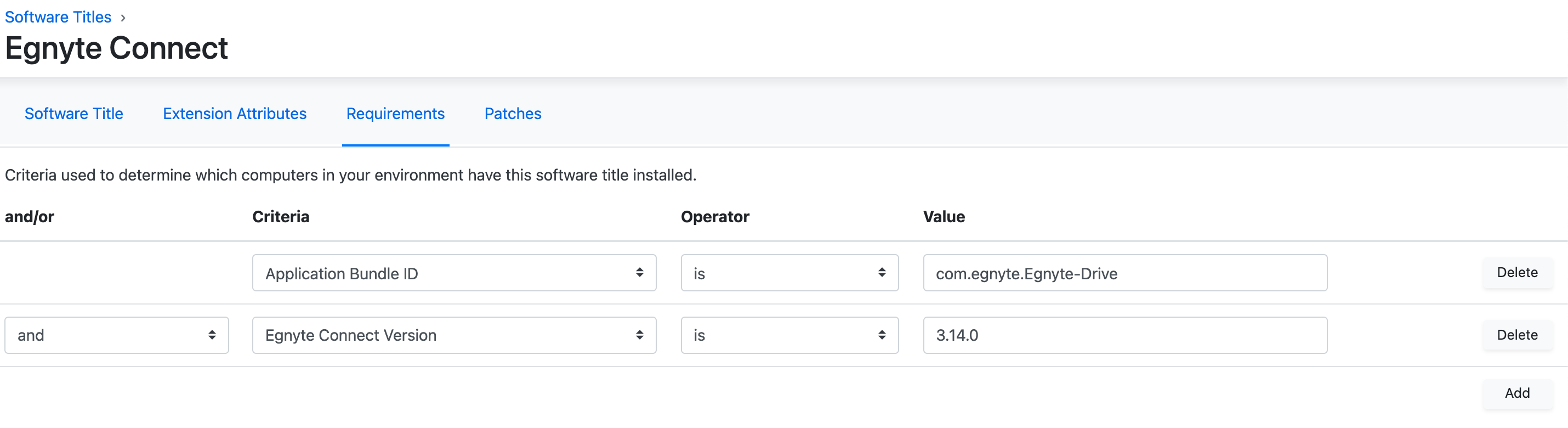Screen dimensions: 1568x428
Task: Click the Egnyte Connect page title
Action: pos(116,48)
